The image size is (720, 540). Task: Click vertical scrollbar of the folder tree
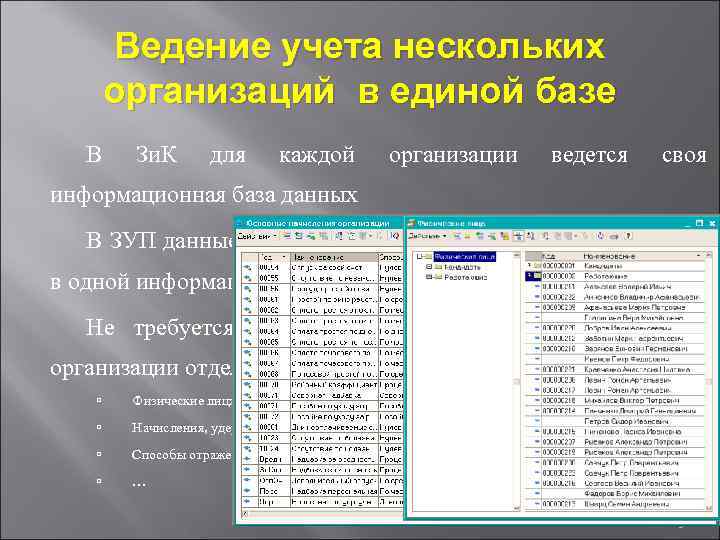tap(517, 381)
